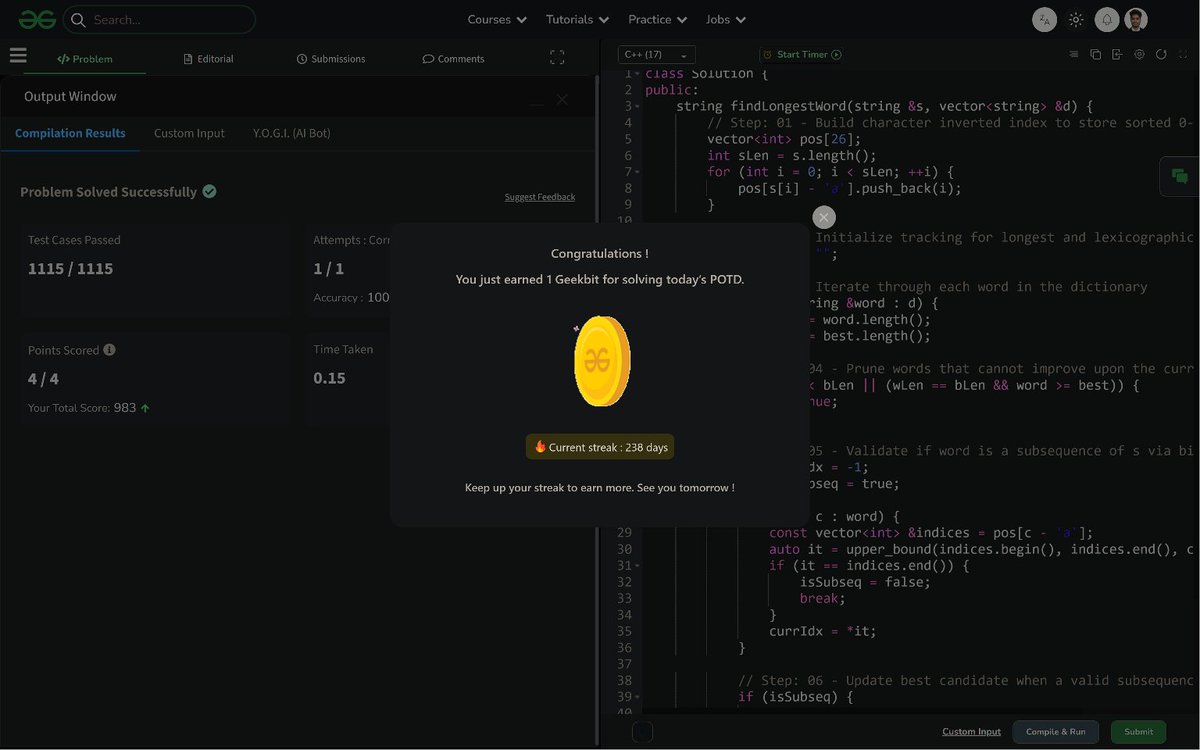This screenshot has width=1200, height=750.
Task: Collapse the code fold at line 3
Action: 637,107
